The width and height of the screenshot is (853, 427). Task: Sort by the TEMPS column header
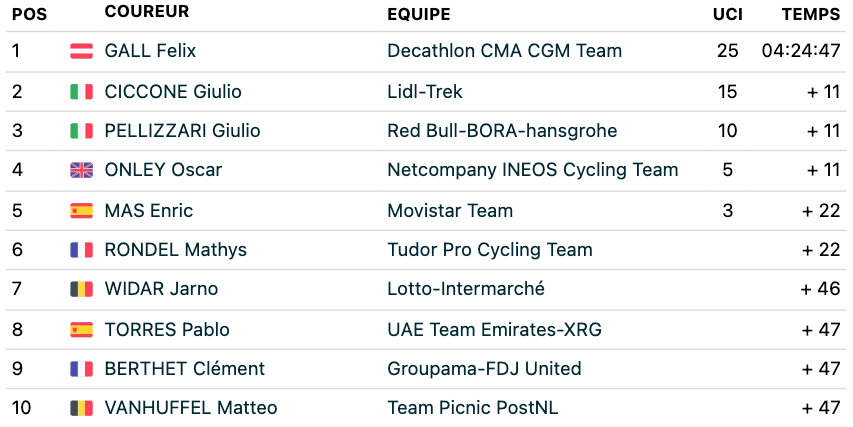811,14
